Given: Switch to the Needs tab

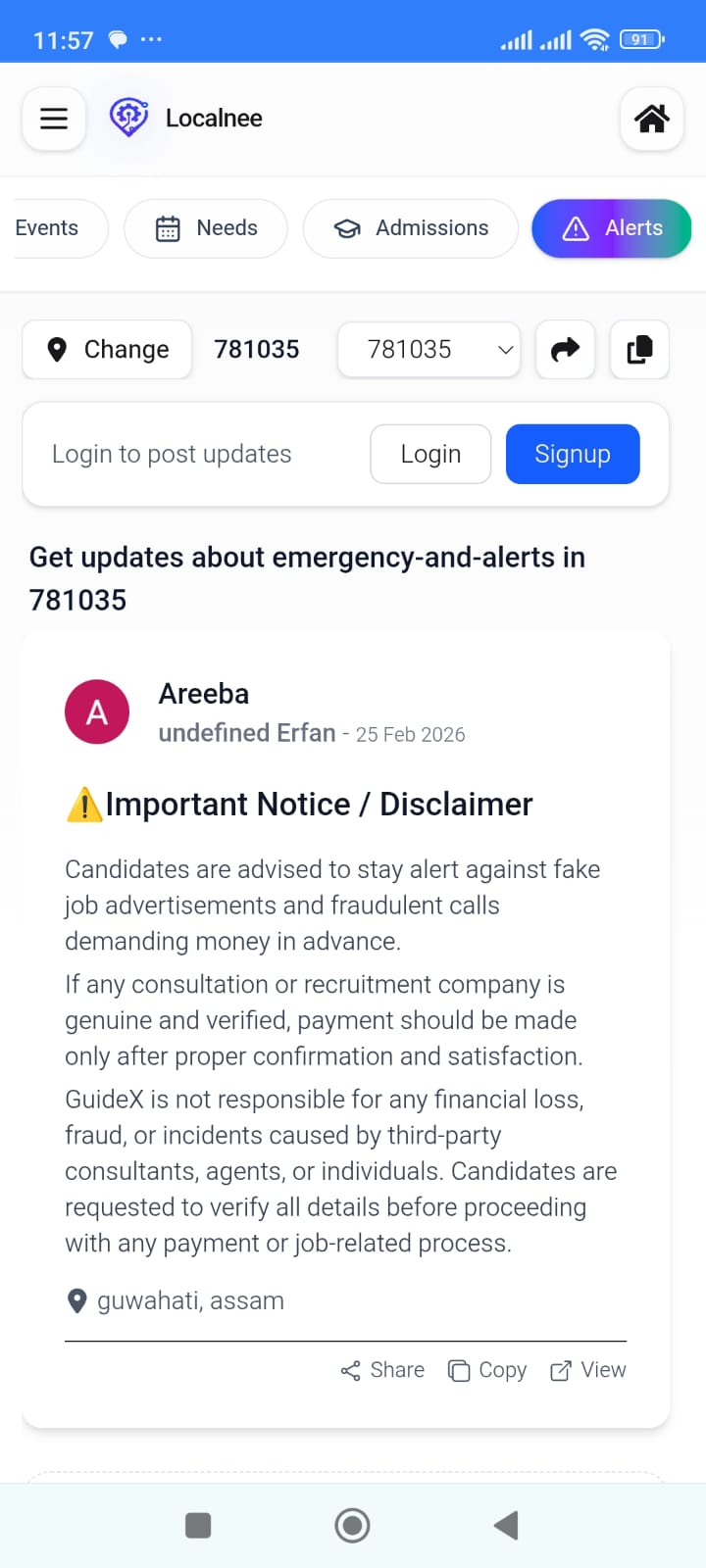Looking at the screenshot, I should click(206, 228).
